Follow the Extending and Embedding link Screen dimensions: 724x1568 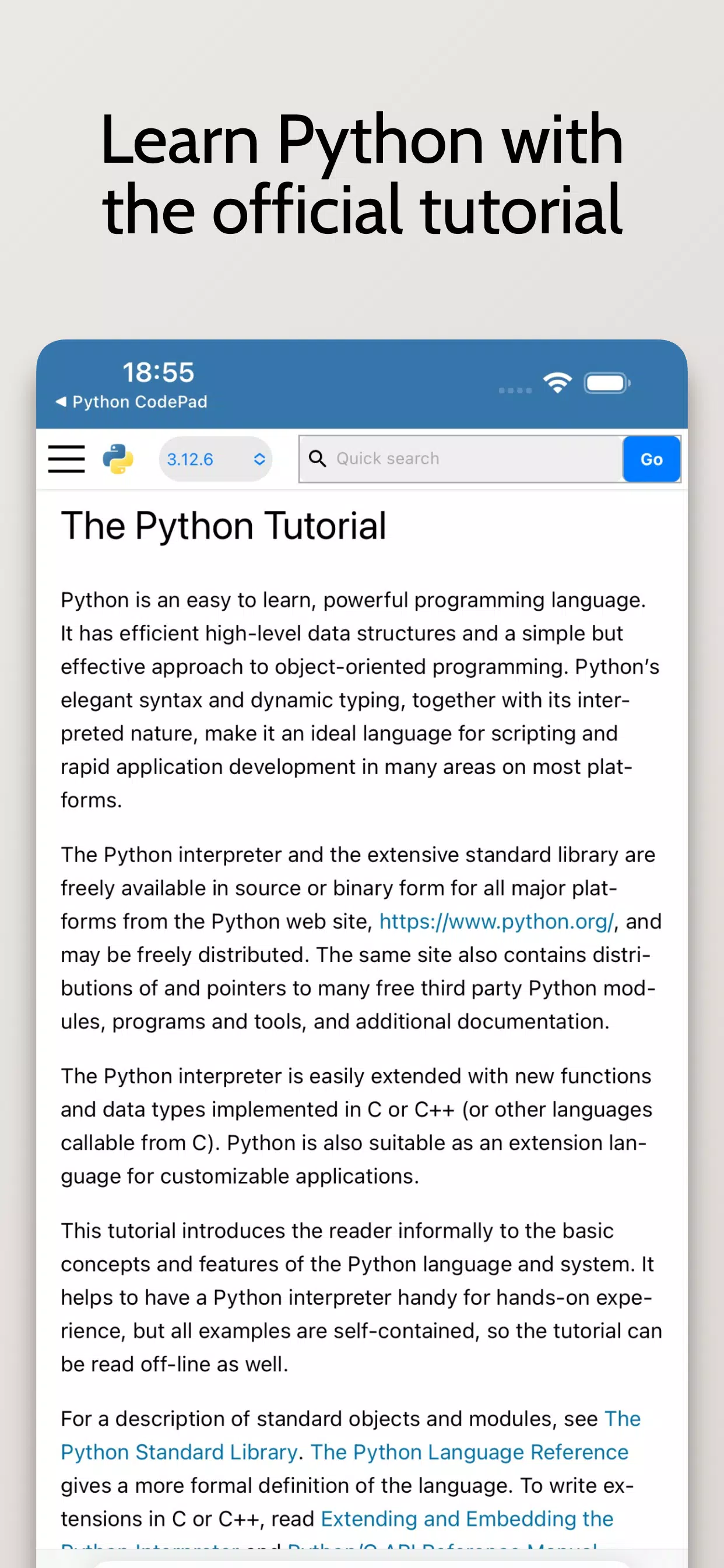467,1520
